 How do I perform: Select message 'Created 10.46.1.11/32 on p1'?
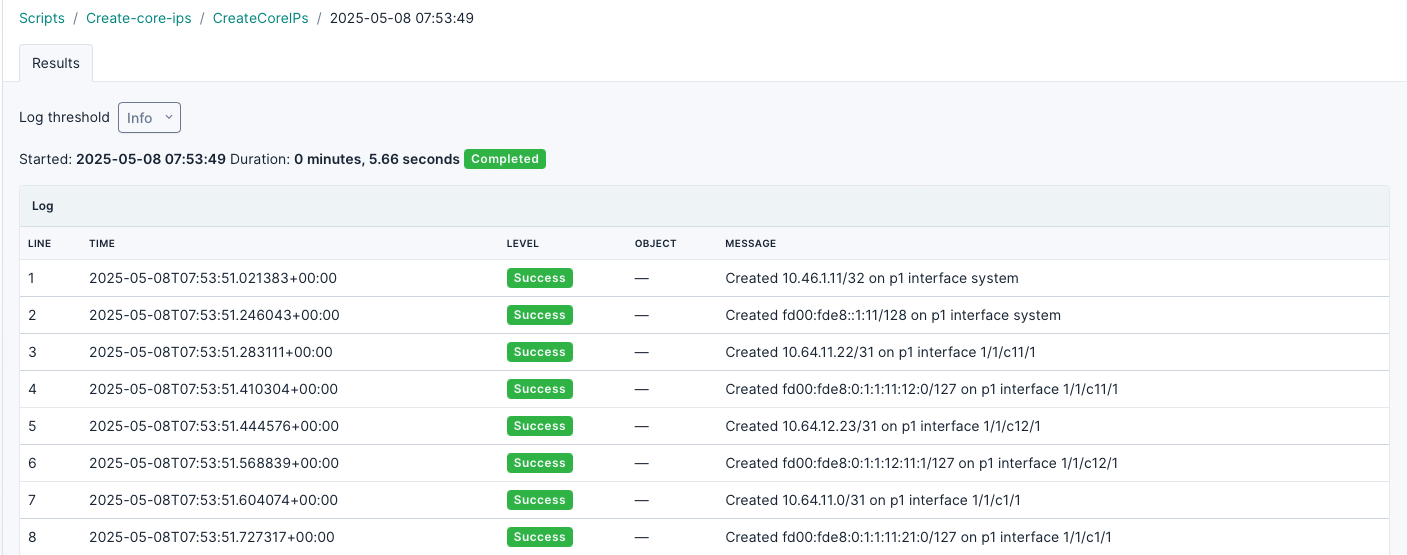point(871,278)
